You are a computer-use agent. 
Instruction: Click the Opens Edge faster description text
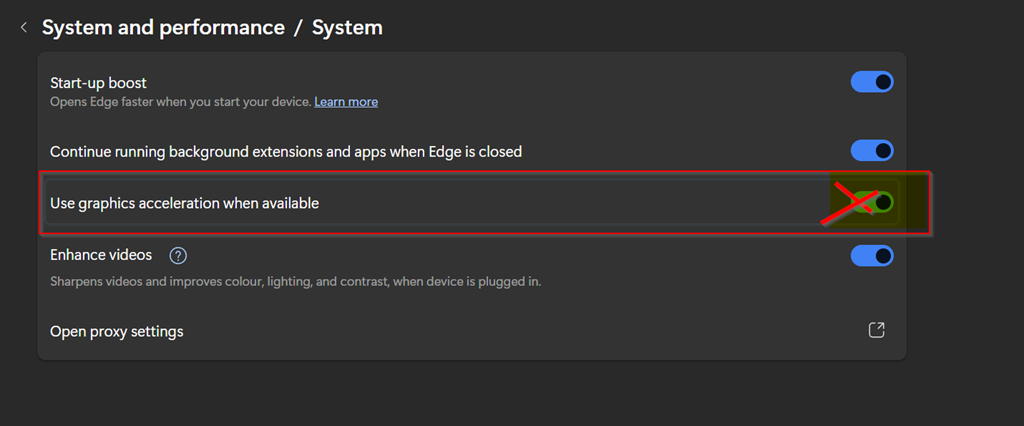coord(180,102)
